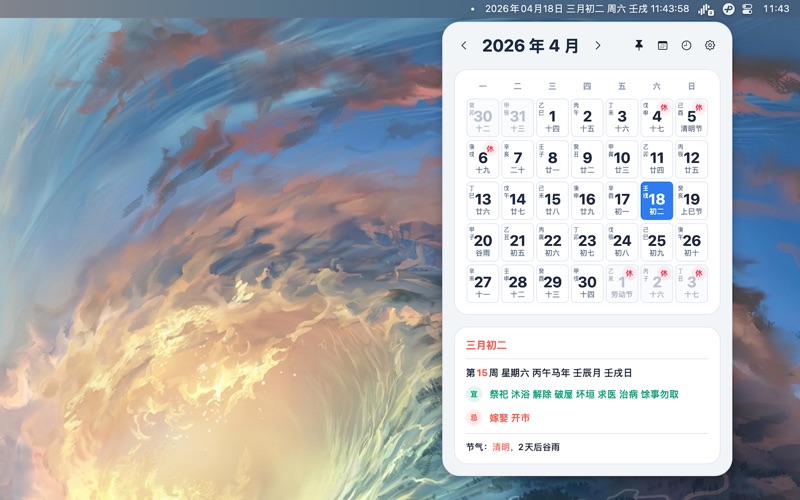Screen dimensions: 800x500
Task: Select April 2 in the calendar
Action: pos(587,118)
